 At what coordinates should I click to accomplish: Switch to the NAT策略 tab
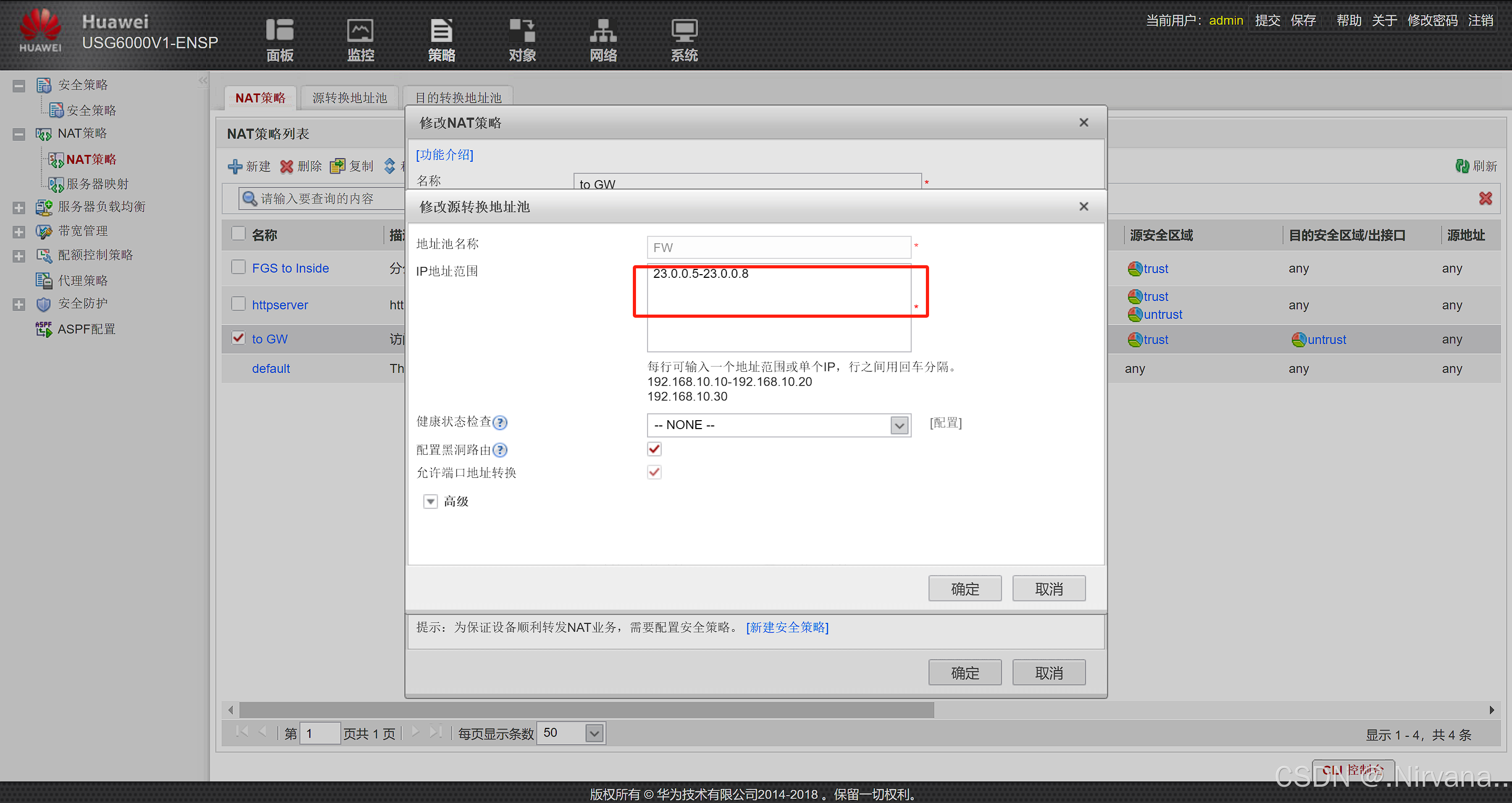pos(260,98)
